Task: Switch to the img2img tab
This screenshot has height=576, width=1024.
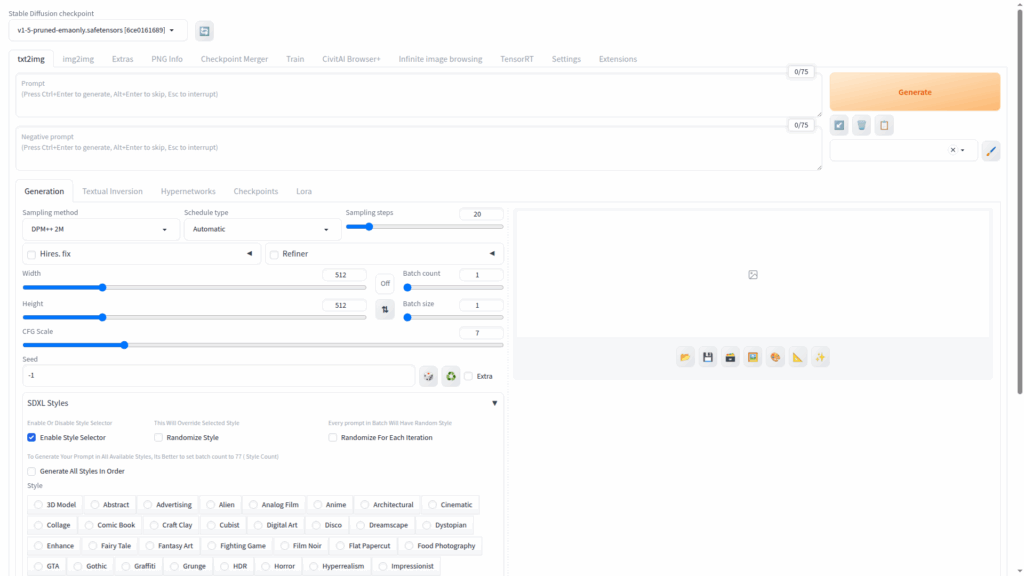Action: (x=78, y=59)
